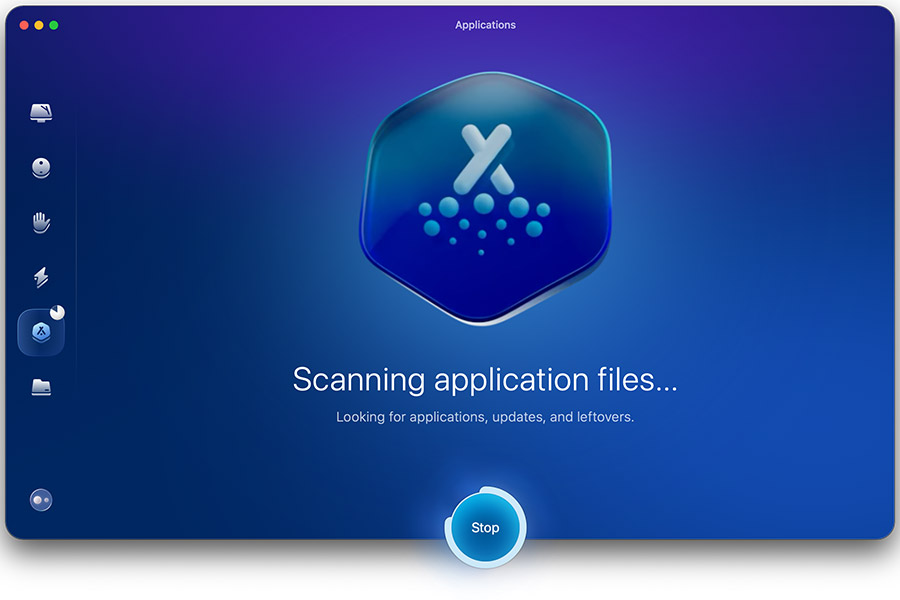The image size is (900, 600).
Task: Close the window with red button
Action: 24,25
